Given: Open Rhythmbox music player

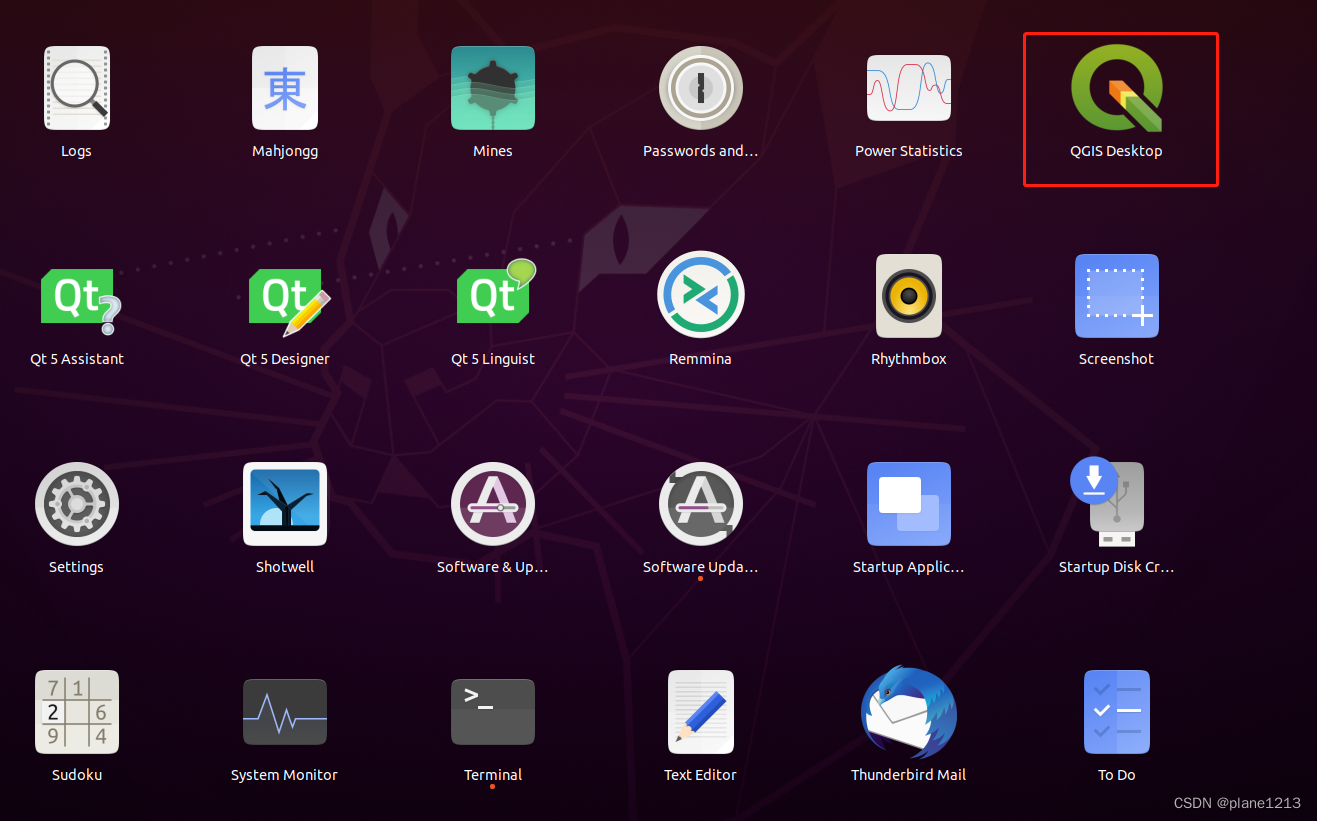Looking at the screenshot, I should pyautogui.click(x=908, y=295).
